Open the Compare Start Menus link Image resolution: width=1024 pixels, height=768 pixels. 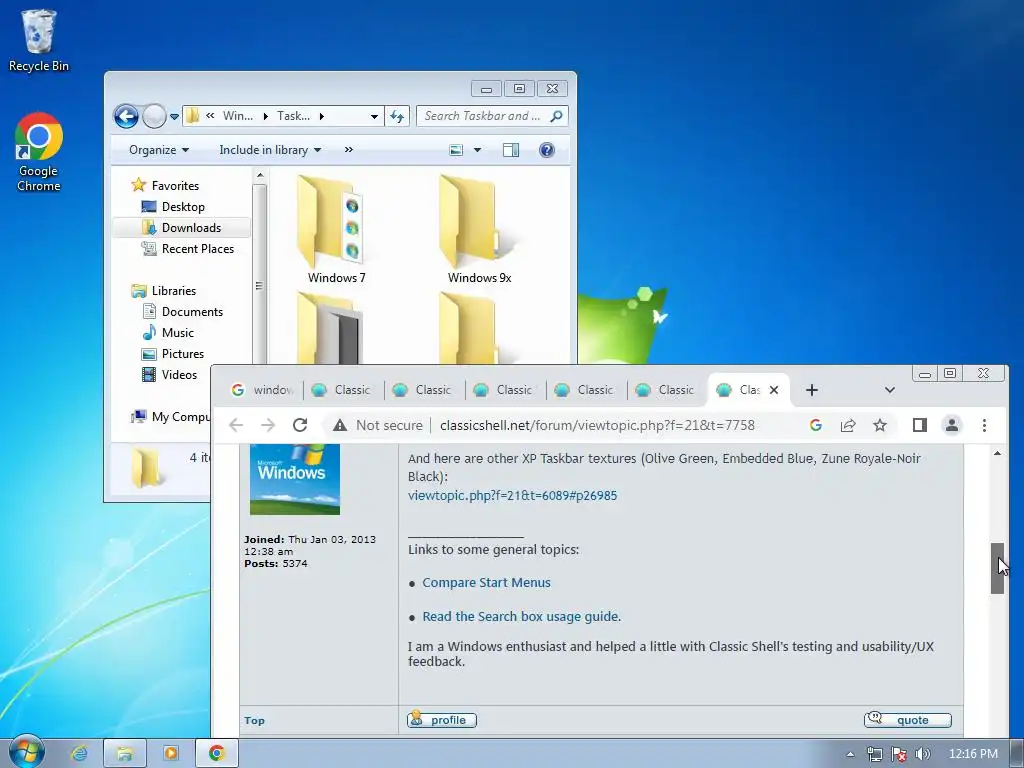[487, 583]
